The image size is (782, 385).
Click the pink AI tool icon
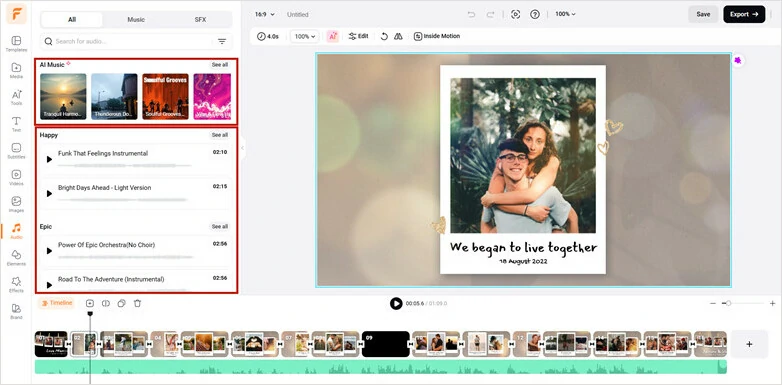pos(333,36)
